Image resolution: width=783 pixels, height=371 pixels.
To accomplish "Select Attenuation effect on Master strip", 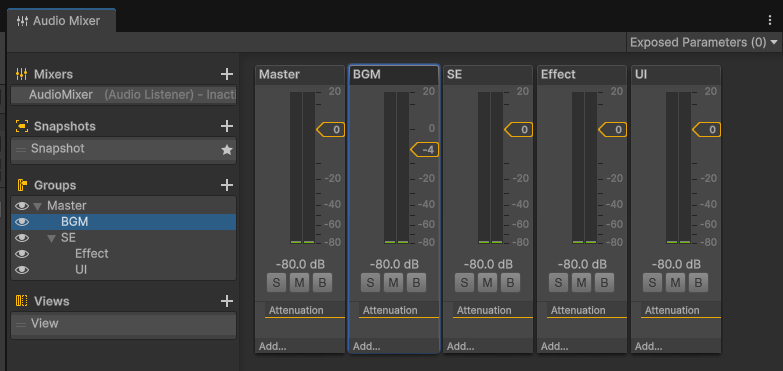I will pyautogui.click(x=305, y=311).
